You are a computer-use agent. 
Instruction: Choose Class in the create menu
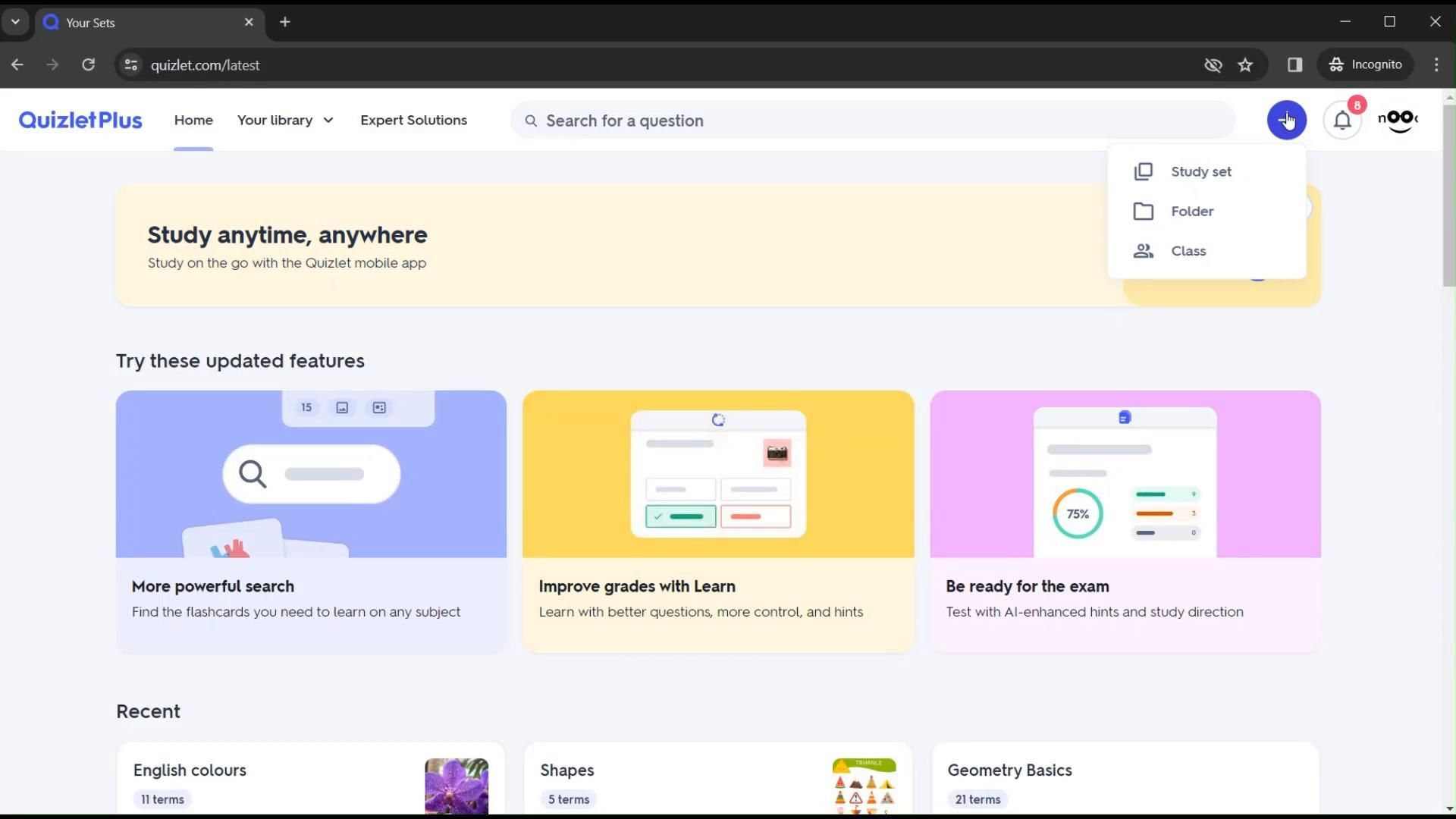point(1188,251)
